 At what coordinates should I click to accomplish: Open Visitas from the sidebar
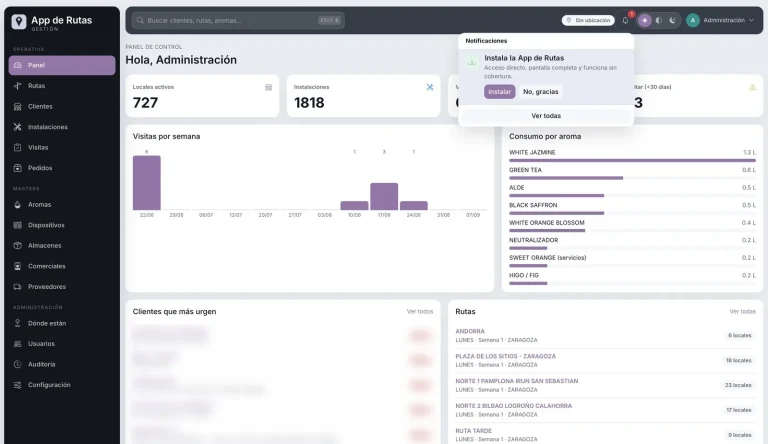[x=62, y=148]
